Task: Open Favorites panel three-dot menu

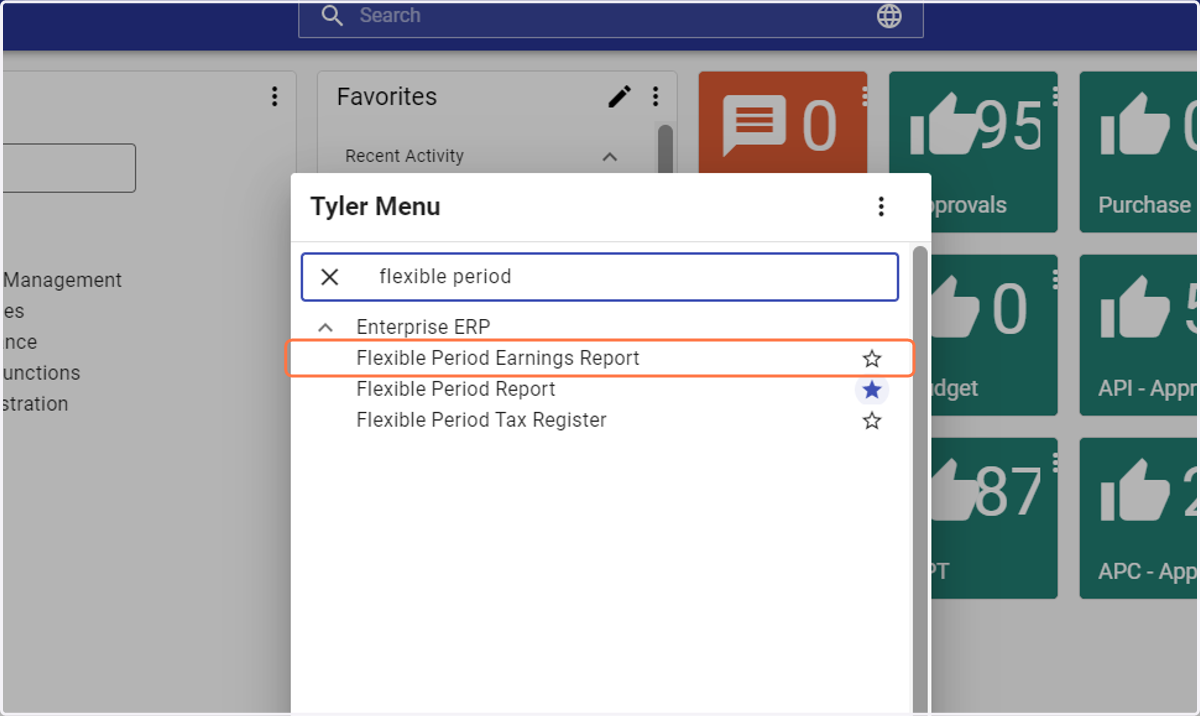Action: (656, 97)
